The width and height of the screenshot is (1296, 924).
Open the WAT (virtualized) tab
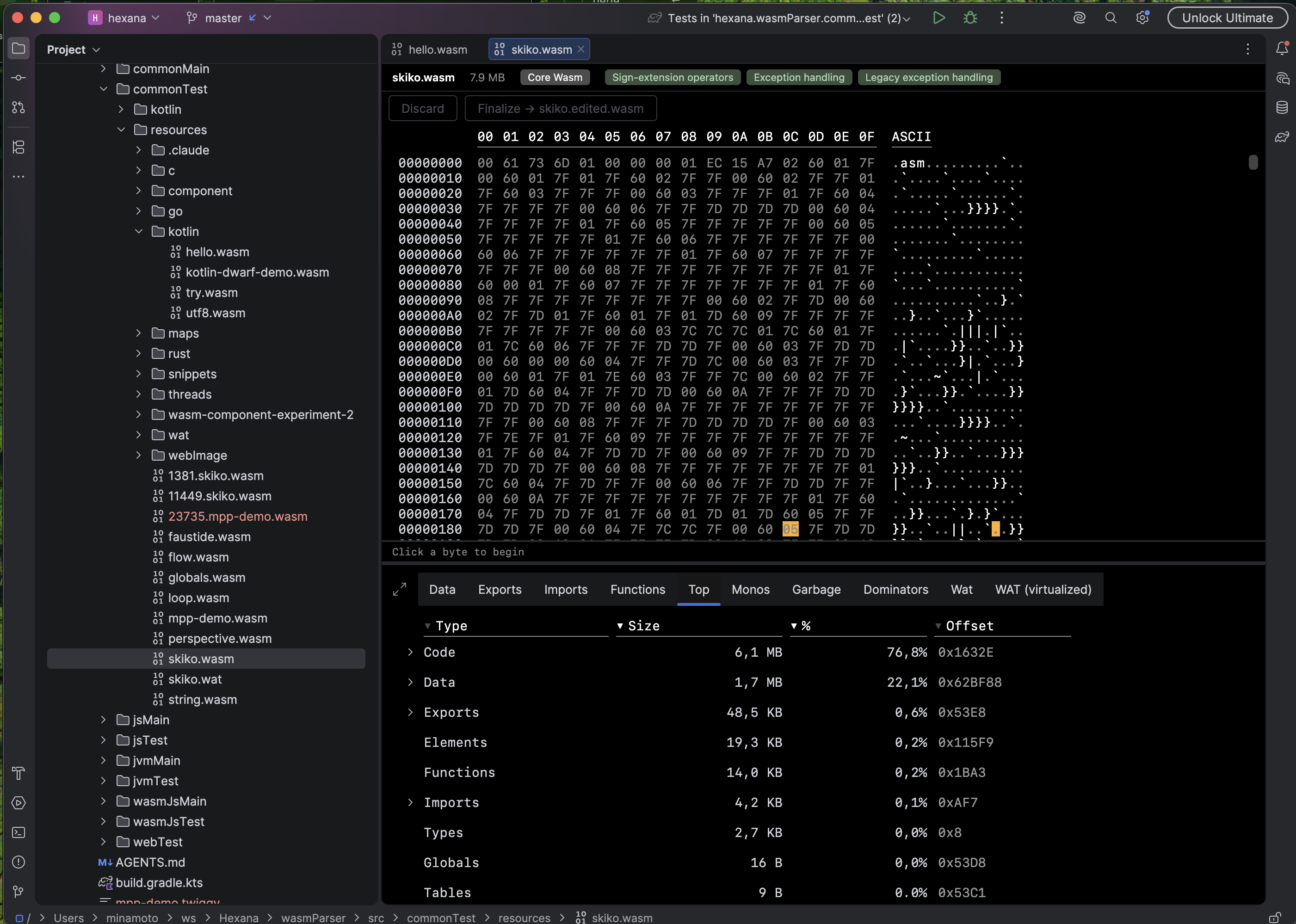tap(1043, 590)
